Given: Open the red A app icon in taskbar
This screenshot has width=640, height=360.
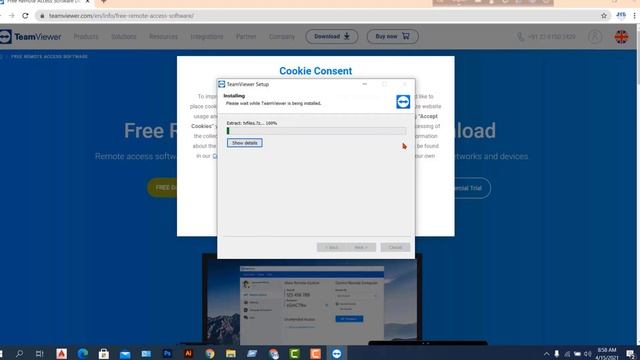Looking at the screenshot, I should pos(62,353).
